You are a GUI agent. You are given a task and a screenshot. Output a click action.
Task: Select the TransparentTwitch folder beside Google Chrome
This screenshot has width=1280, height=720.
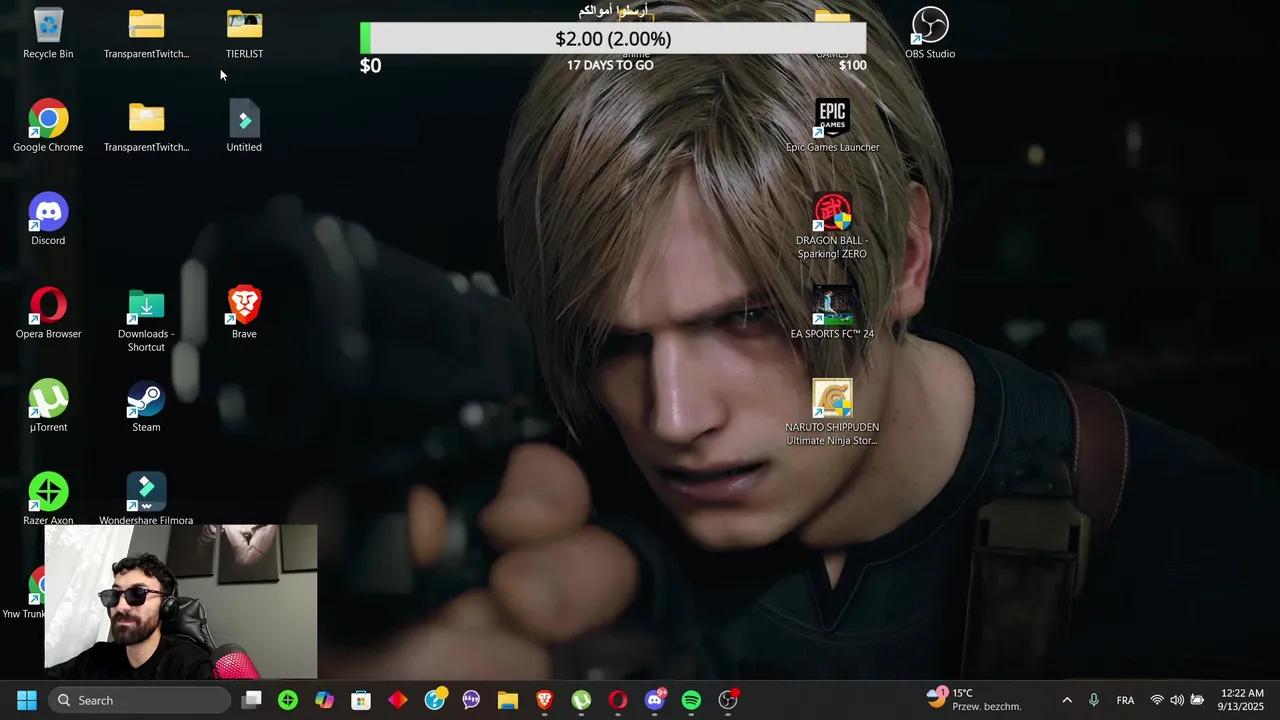146,126
